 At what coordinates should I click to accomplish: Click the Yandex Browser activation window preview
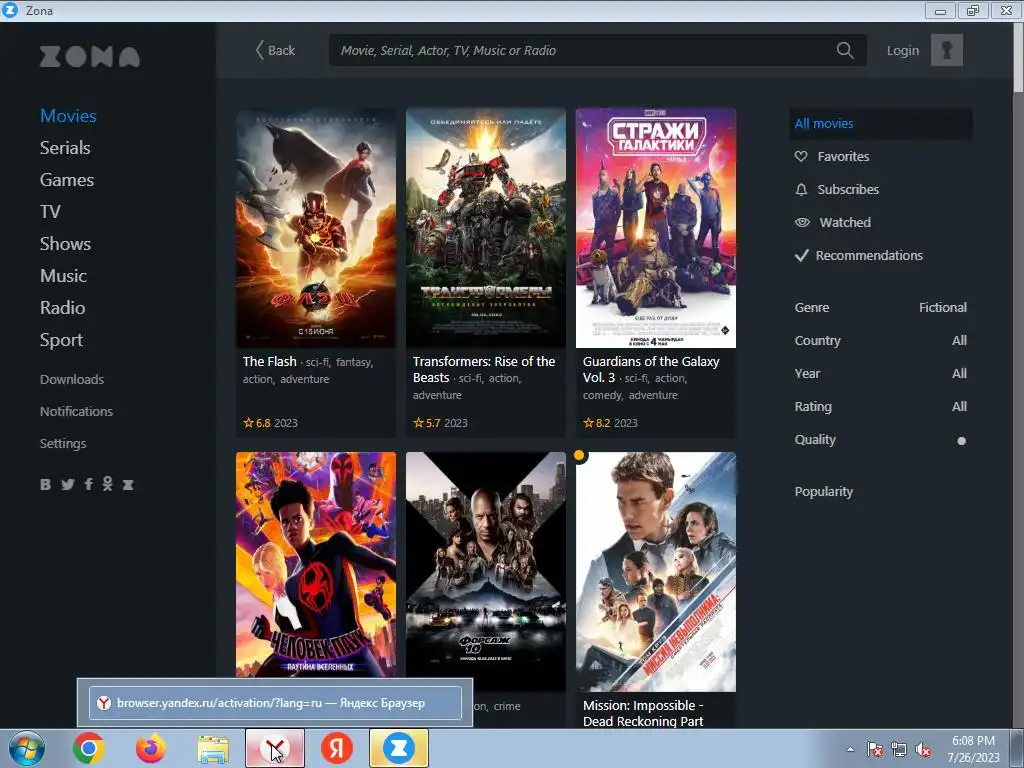coord(275,703)
